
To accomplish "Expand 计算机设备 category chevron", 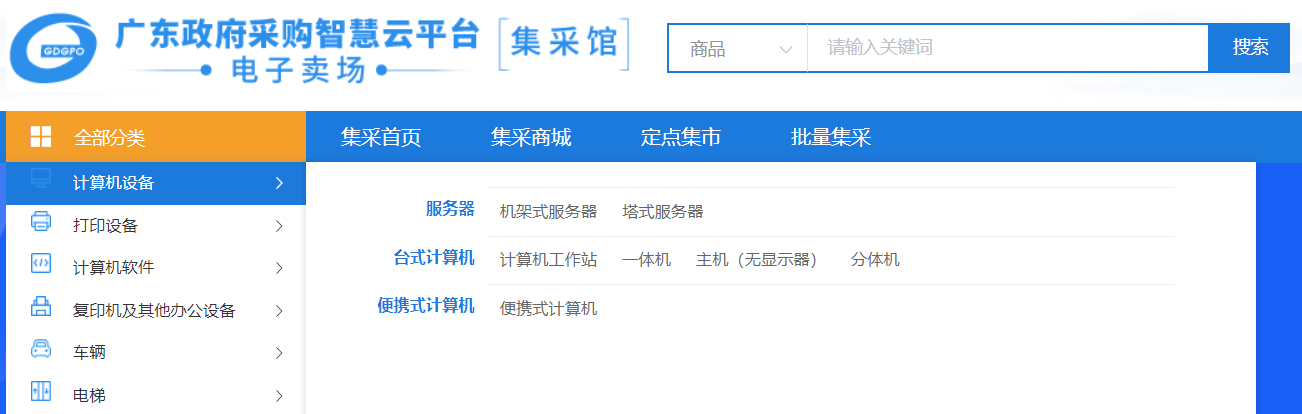I will click(x=279, y=183).
